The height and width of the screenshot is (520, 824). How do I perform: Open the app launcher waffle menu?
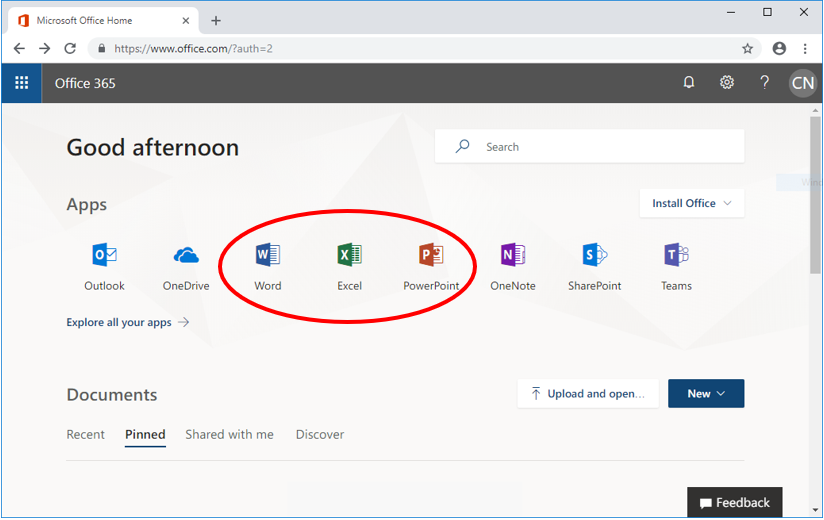tap(21, 83)
